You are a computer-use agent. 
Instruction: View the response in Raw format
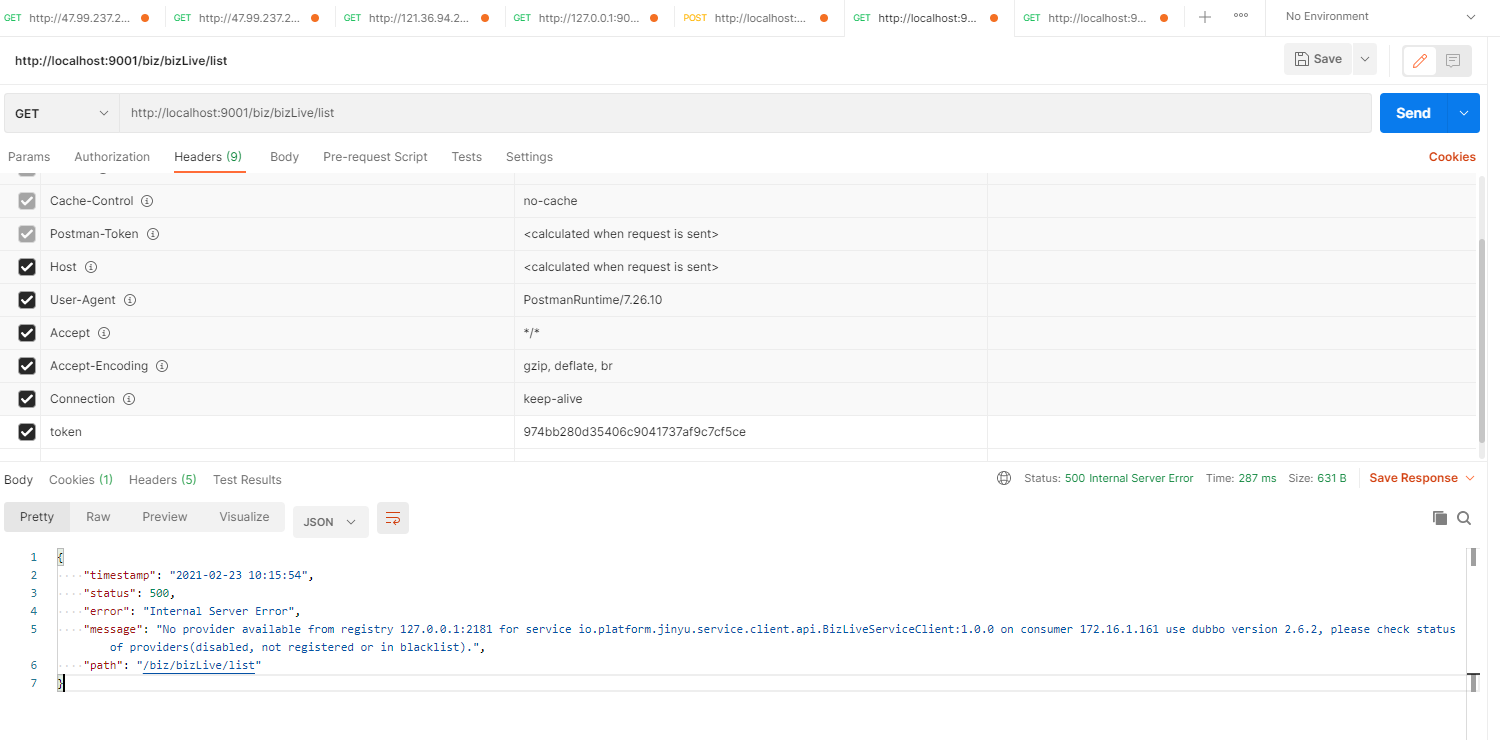click(x=97, y=516)
